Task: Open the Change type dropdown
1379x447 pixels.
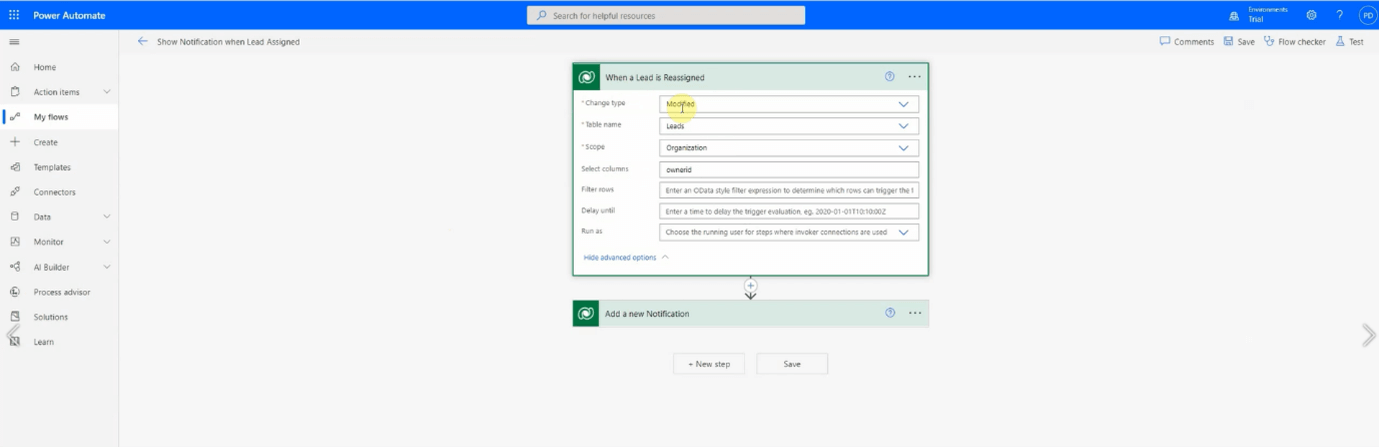Action: pyautogui.click(x=902, y=104)
